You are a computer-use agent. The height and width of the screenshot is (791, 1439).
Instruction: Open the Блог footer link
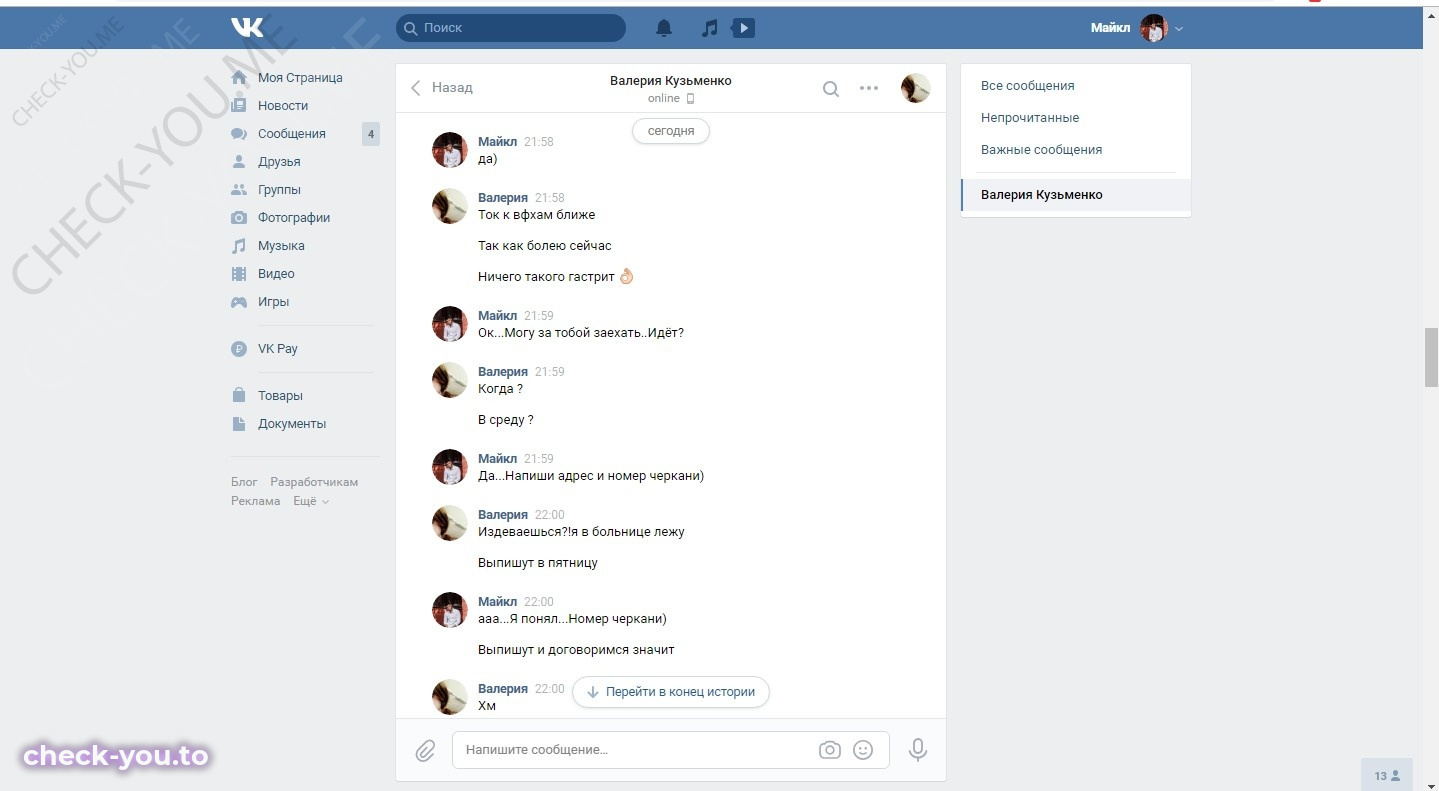point(244,482)
